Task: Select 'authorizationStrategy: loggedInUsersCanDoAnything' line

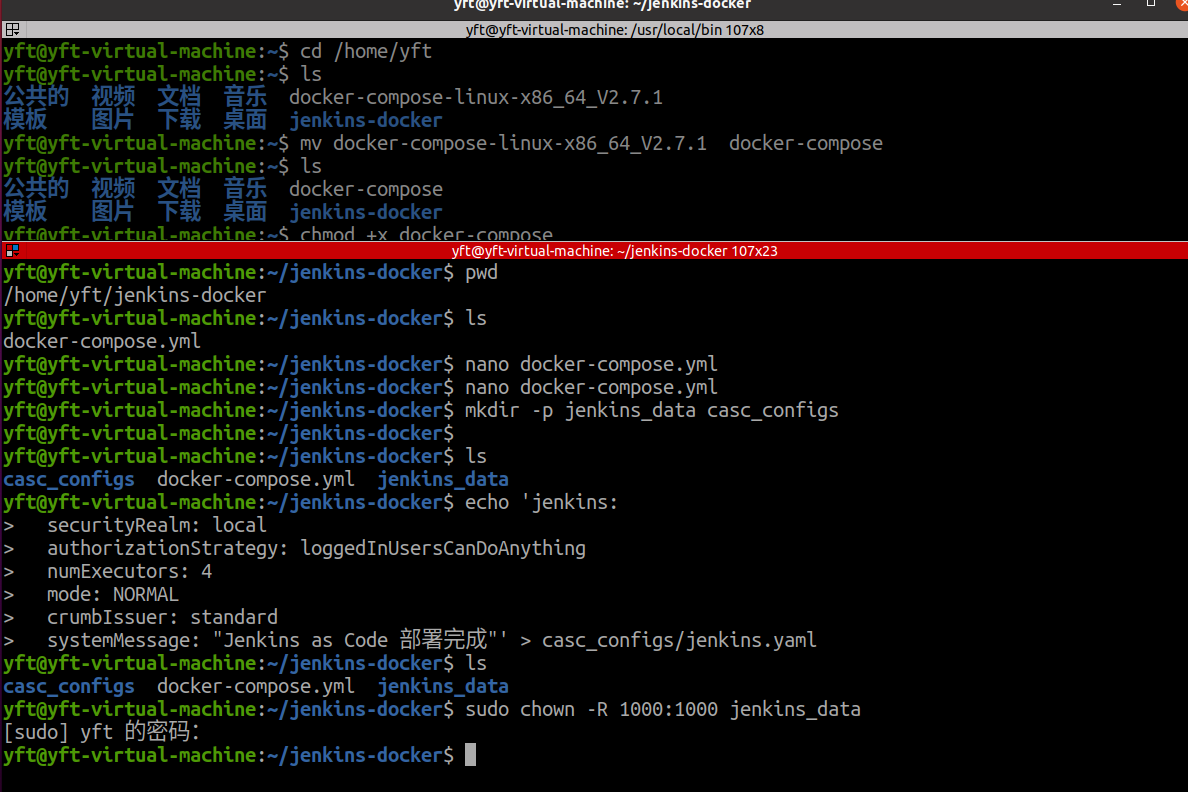Action: click(317, 548)
